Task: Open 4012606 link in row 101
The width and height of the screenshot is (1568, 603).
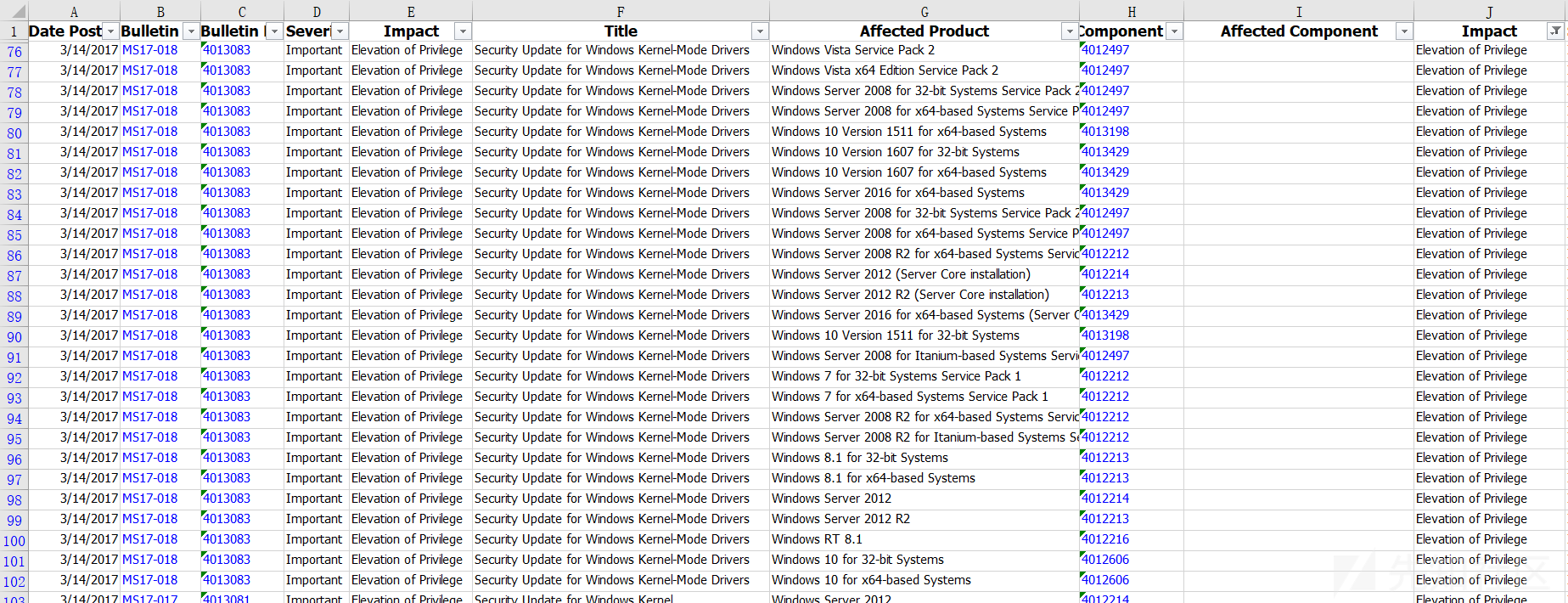Action: (x=1106, y=560)
